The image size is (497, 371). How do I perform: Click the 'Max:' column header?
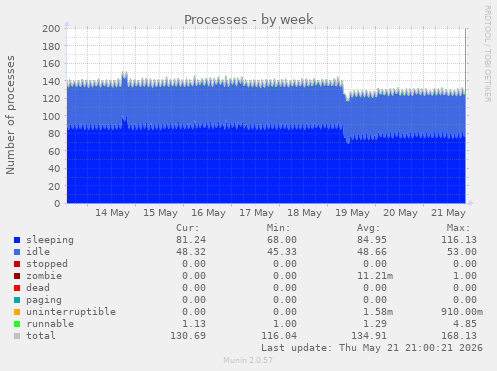pos(459,228)
